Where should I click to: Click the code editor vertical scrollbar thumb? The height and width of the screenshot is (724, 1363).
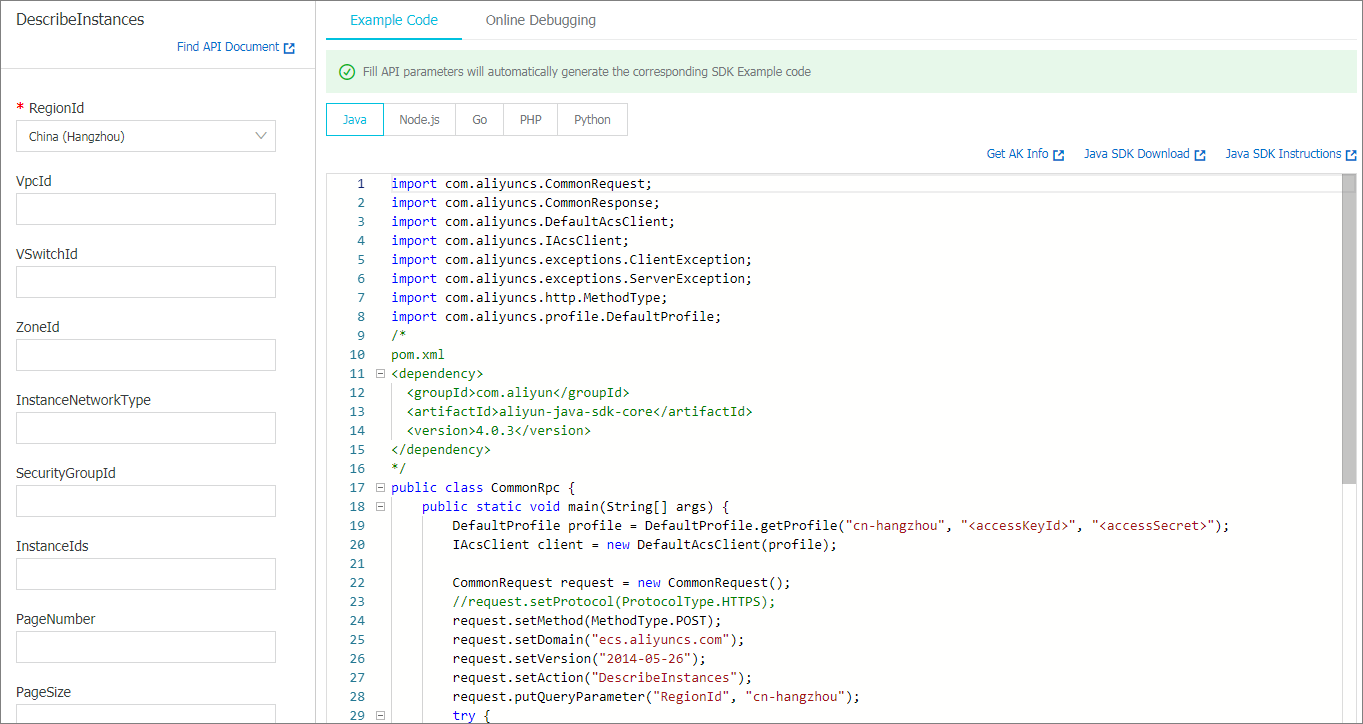pos(1349,330)
